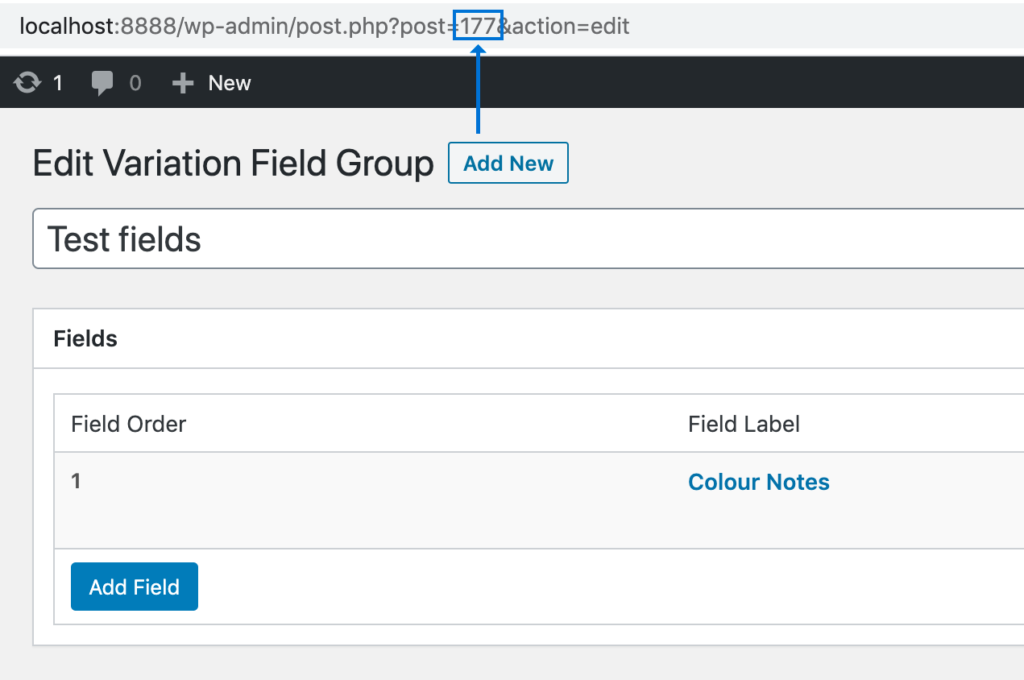Open the New menu in the admin bar
The height and width of the screenshot is (680, 1024).
point(229,83)
